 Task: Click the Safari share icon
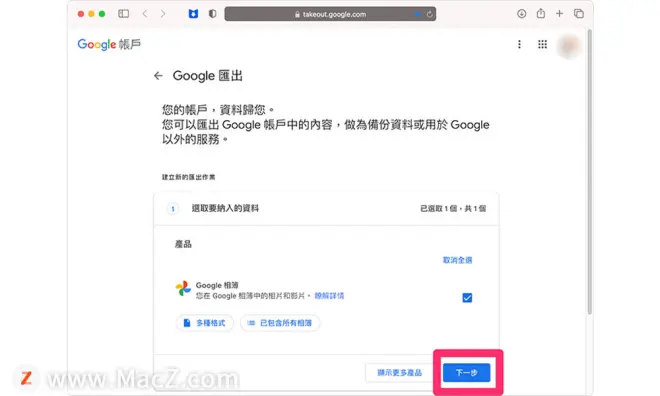(x=541, y=13)
